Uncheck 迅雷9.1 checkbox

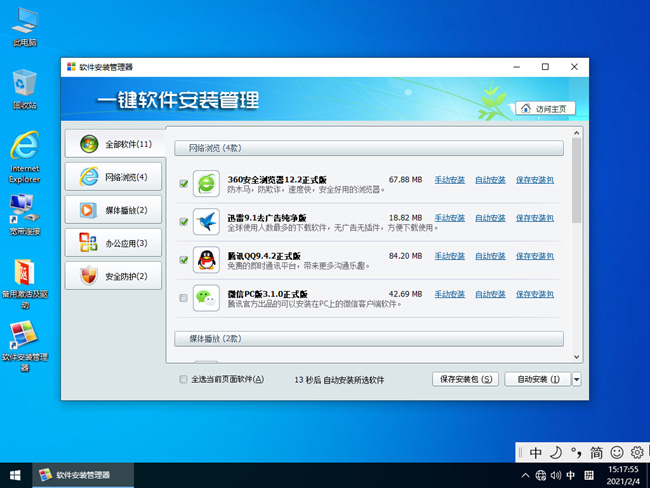(184, 222)
